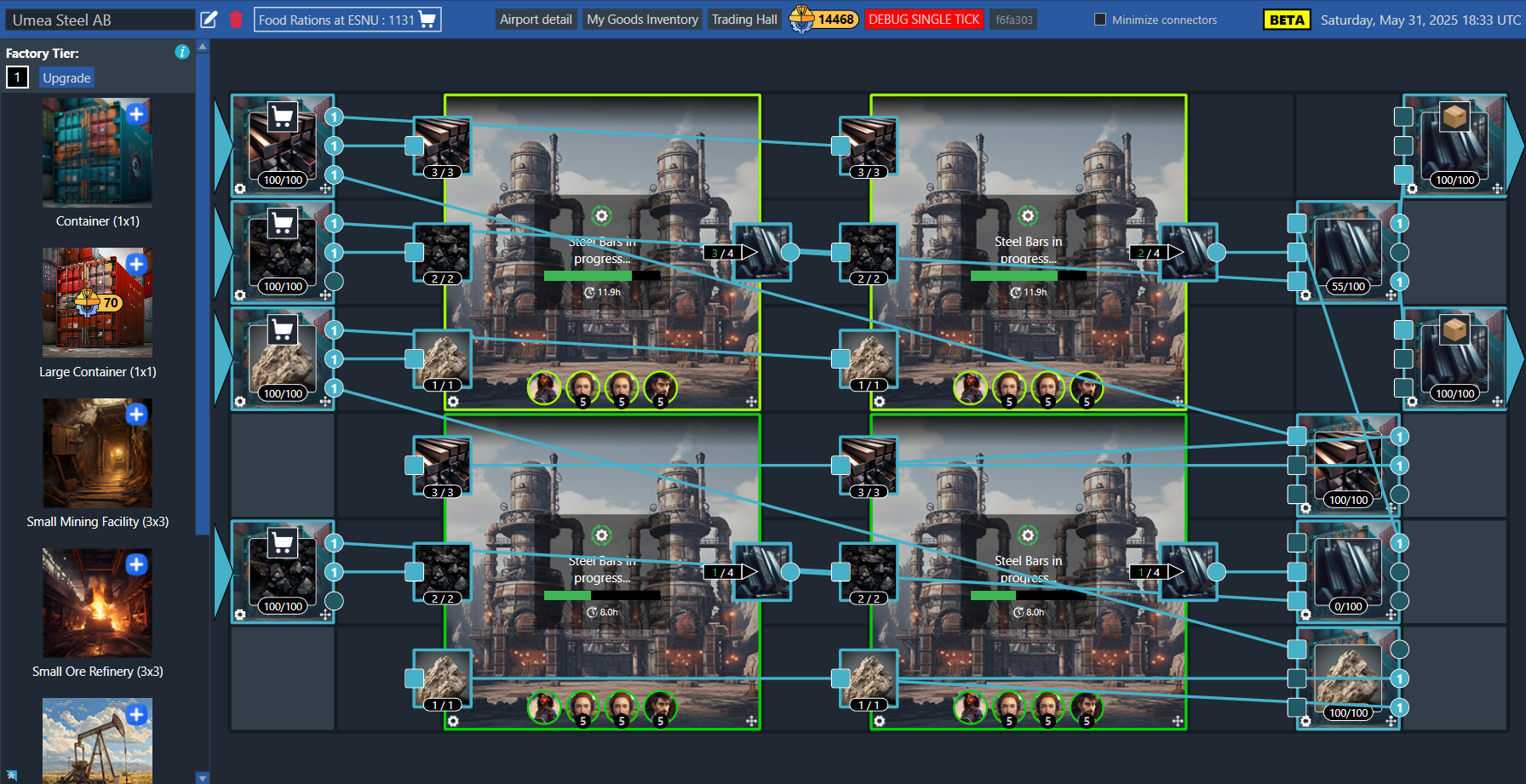Toggle empty connector on 55/100 steel storage

pos(1399,253)
